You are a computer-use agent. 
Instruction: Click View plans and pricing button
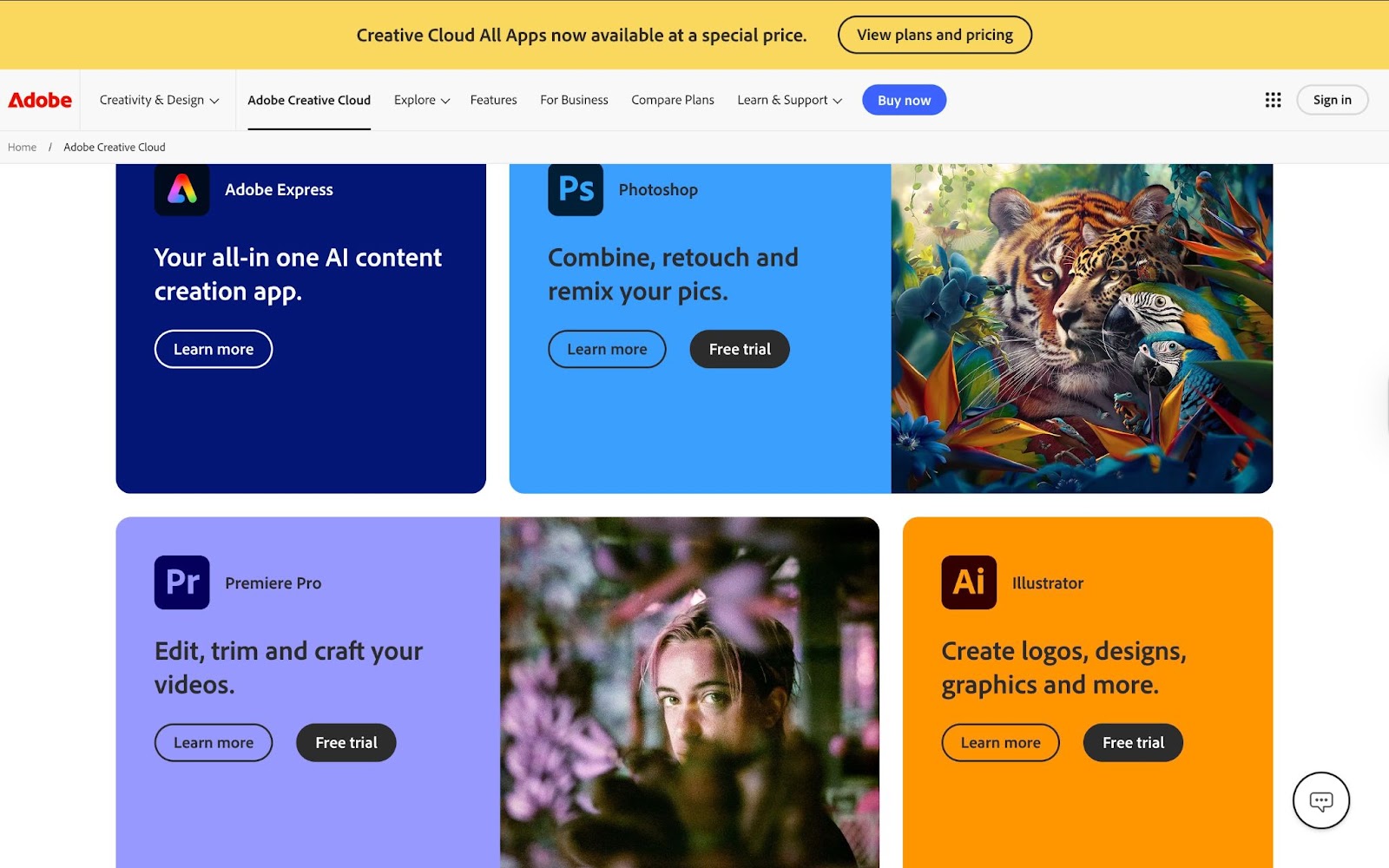[934, 35]
